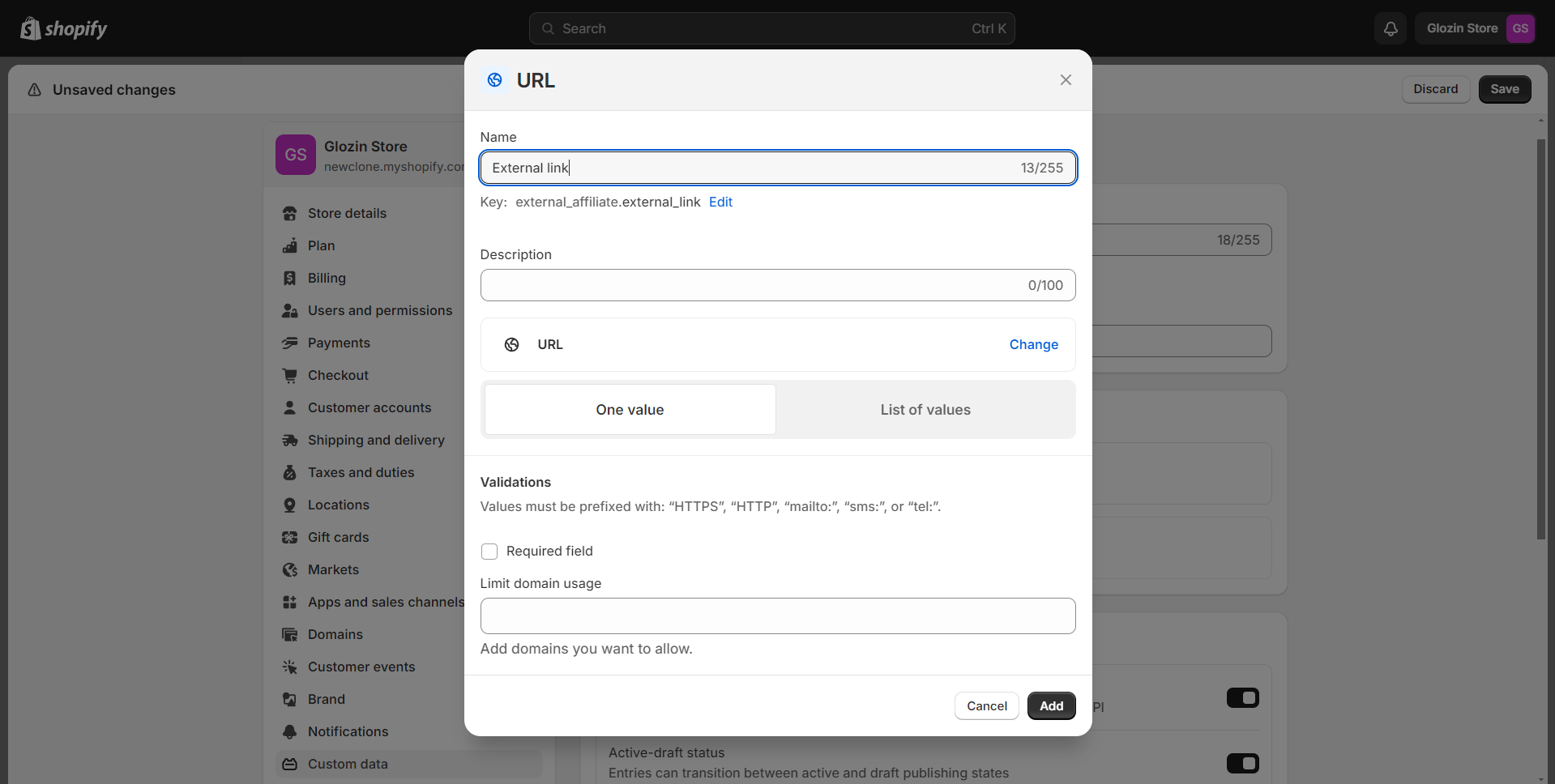
Task: Cancel the URL dialog
Action: point(986,706)
